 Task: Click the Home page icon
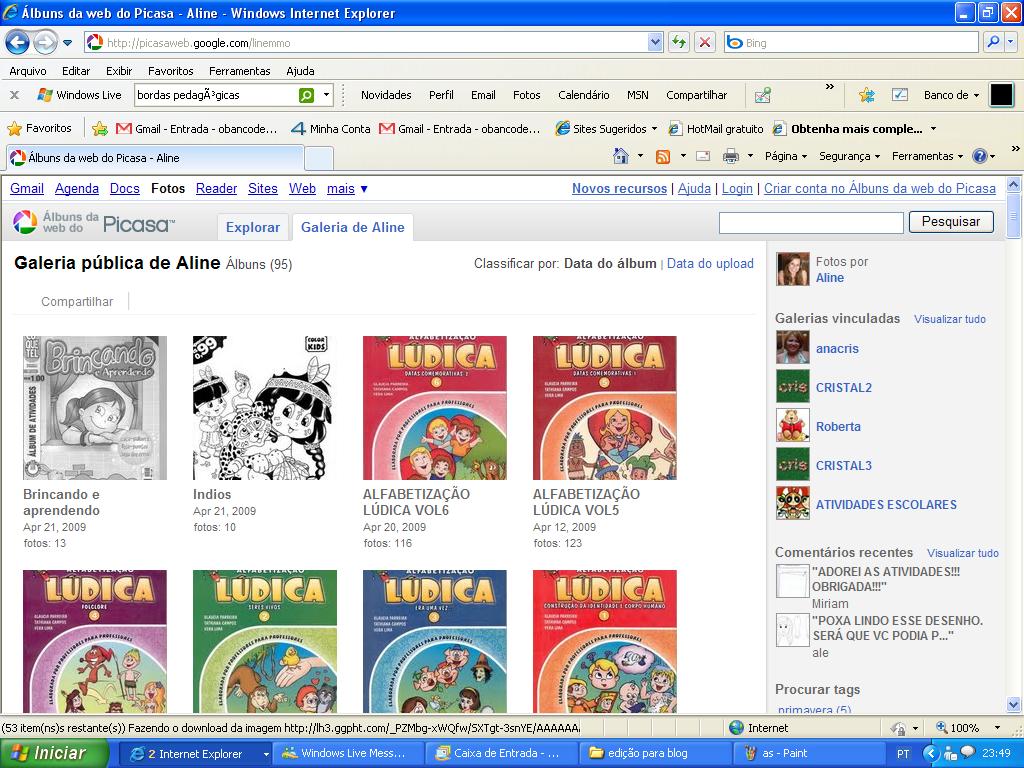(x=621, y=156)
